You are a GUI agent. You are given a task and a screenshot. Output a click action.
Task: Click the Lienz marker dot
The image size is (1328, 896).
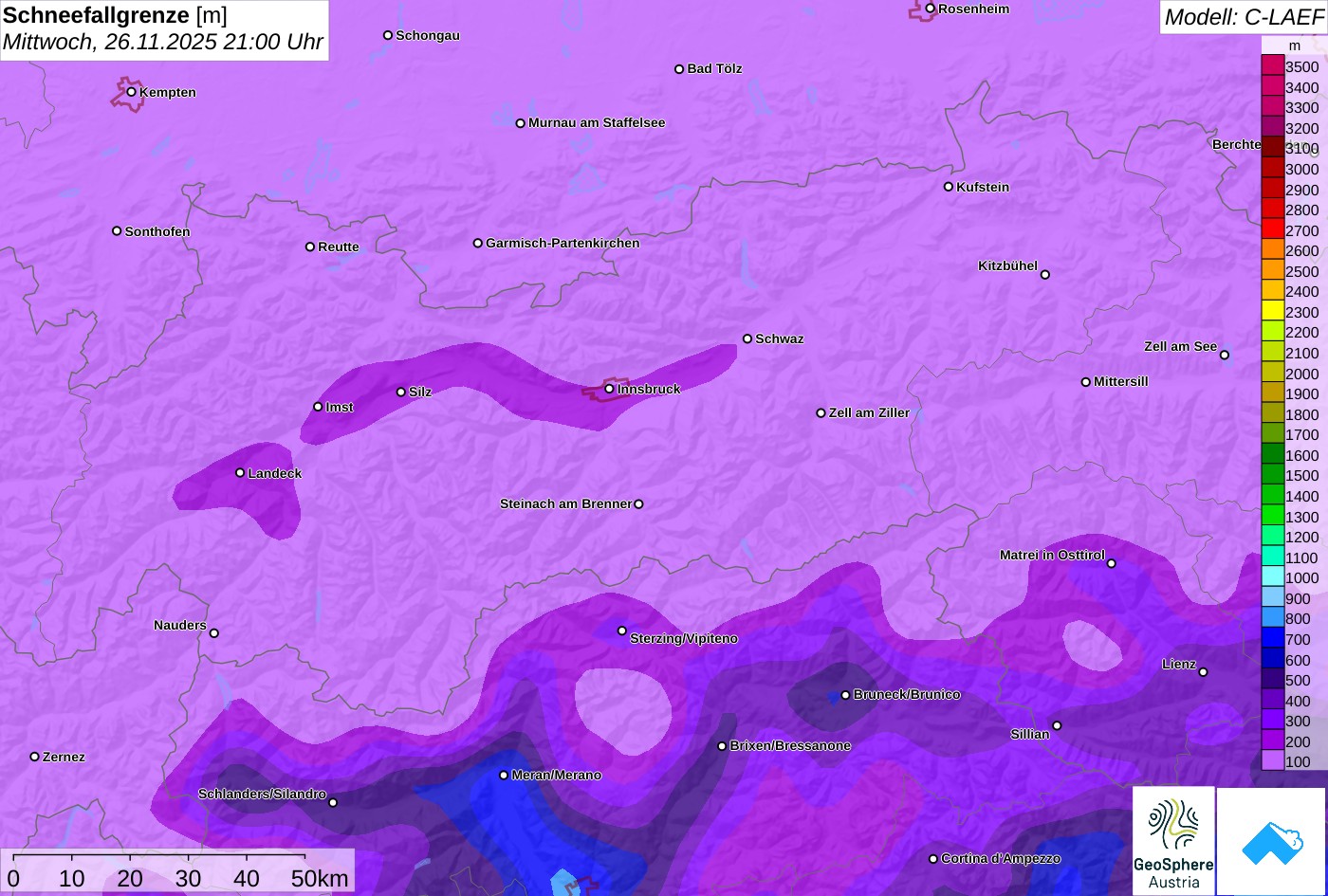click(x=1203, y=672)
